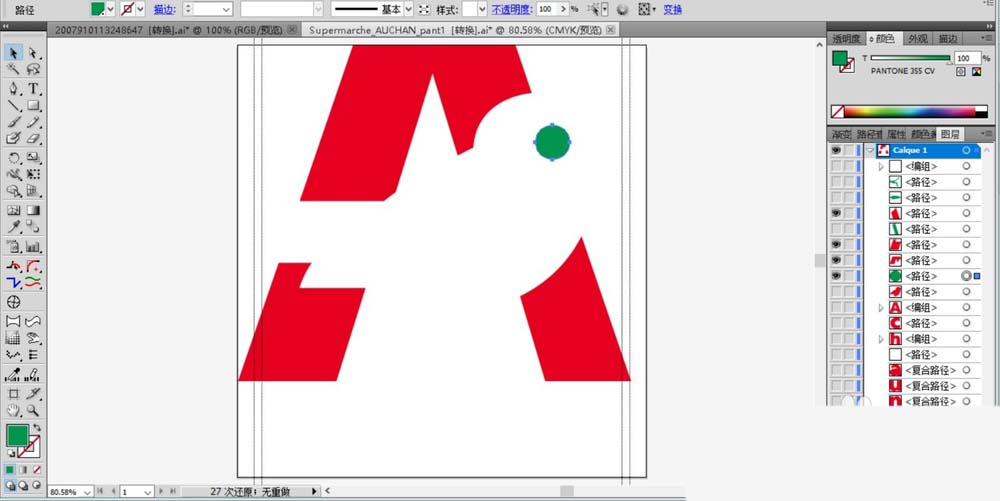Screen dimensions: 1000x501
Task: Click the Default Fill and Stroke icon
Action: 11,454
